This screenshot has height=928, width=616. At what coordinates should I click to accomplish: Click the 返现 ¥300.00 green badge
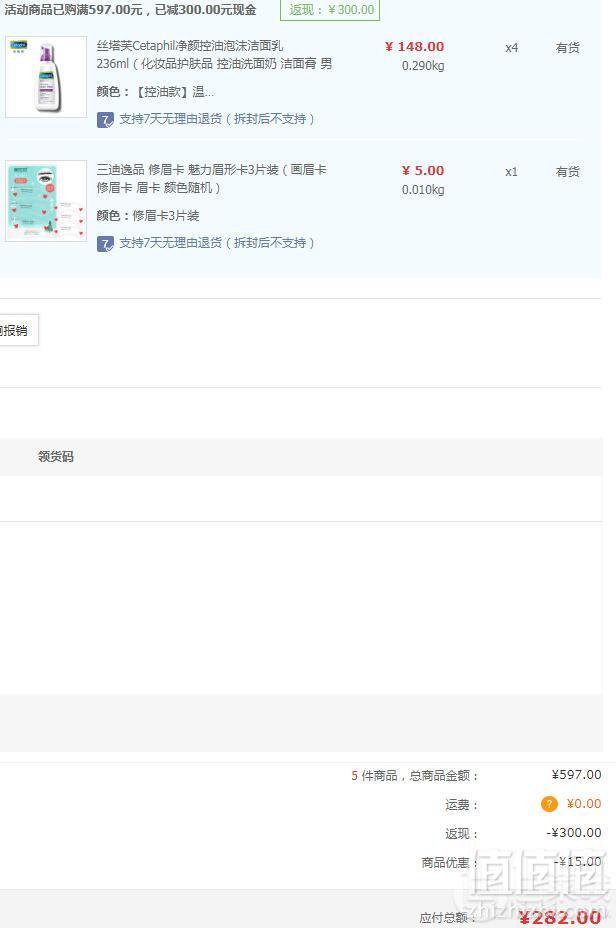330,10
